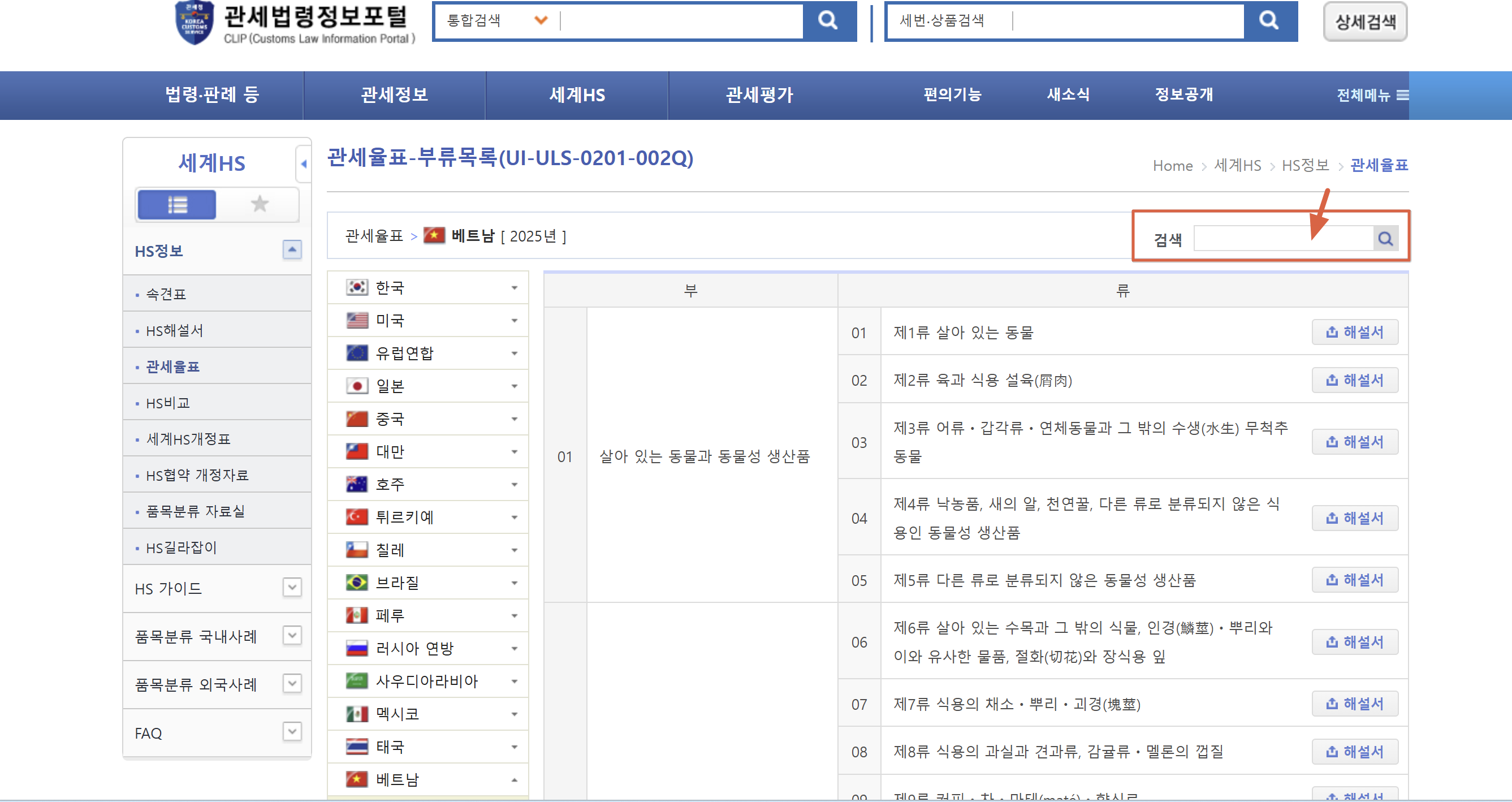Open 품목분류 자료실 in sidebar
The width and height of the screenshot is (1512, 802).
tap(196, 511)
